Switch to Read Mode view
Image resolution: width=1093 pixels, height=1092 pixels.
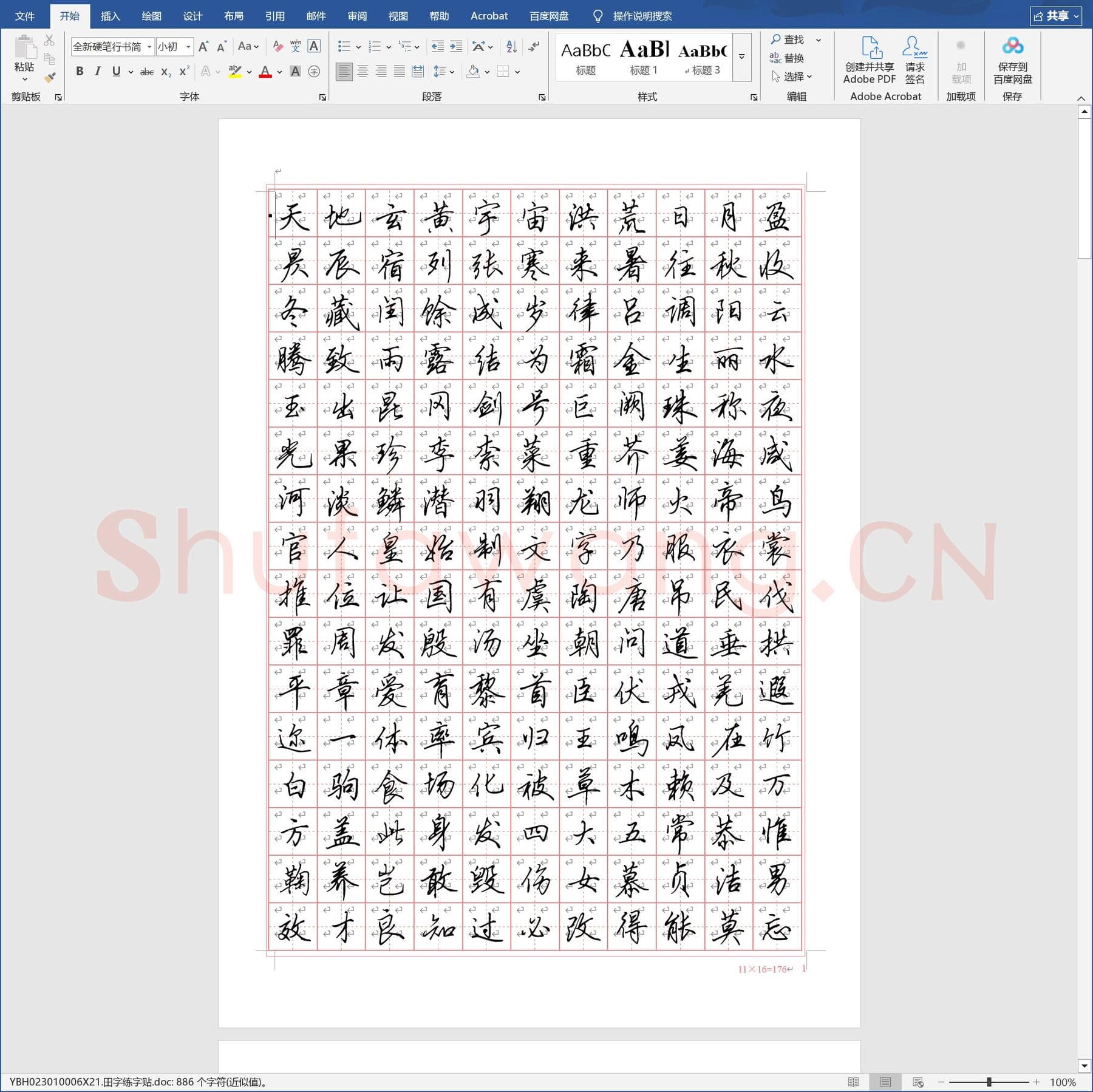(x=853, y=1082)
